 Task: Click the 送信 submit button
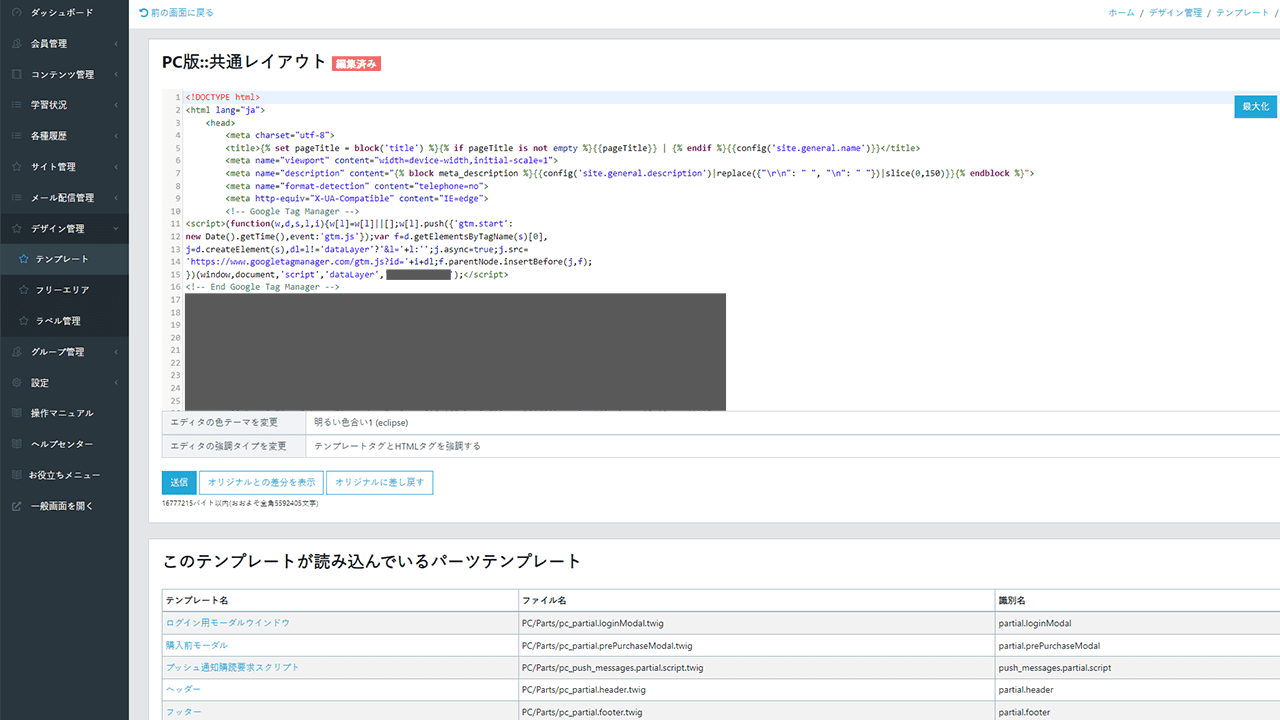[x=178, y=482]
